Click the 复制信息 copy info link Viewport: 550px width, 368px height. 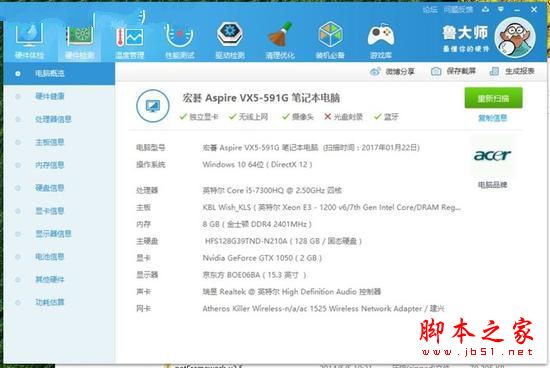pyautogui.click(x=493, y=118)
